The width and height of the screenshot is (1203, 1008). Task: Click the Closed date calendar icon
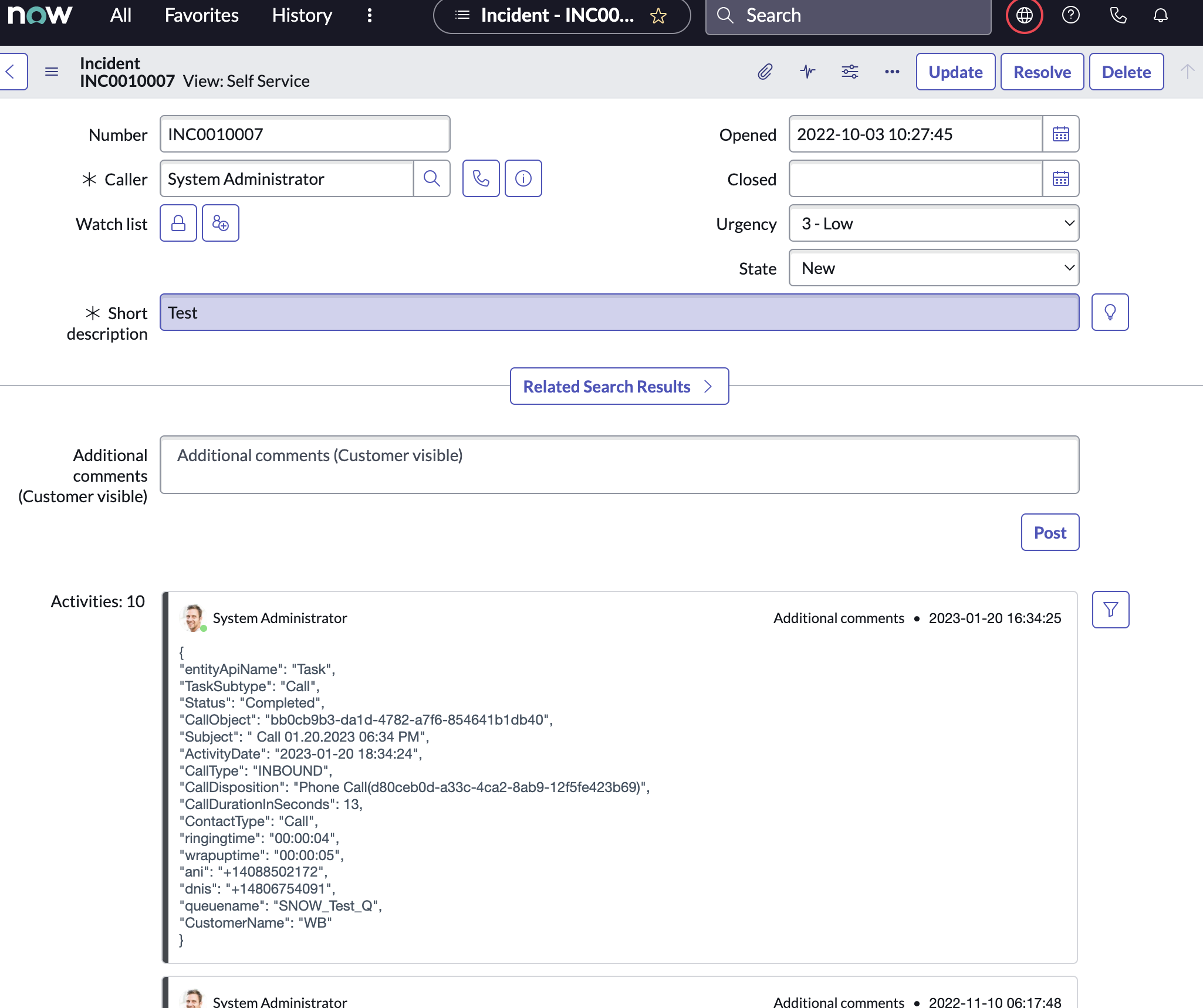point(1061,178)
